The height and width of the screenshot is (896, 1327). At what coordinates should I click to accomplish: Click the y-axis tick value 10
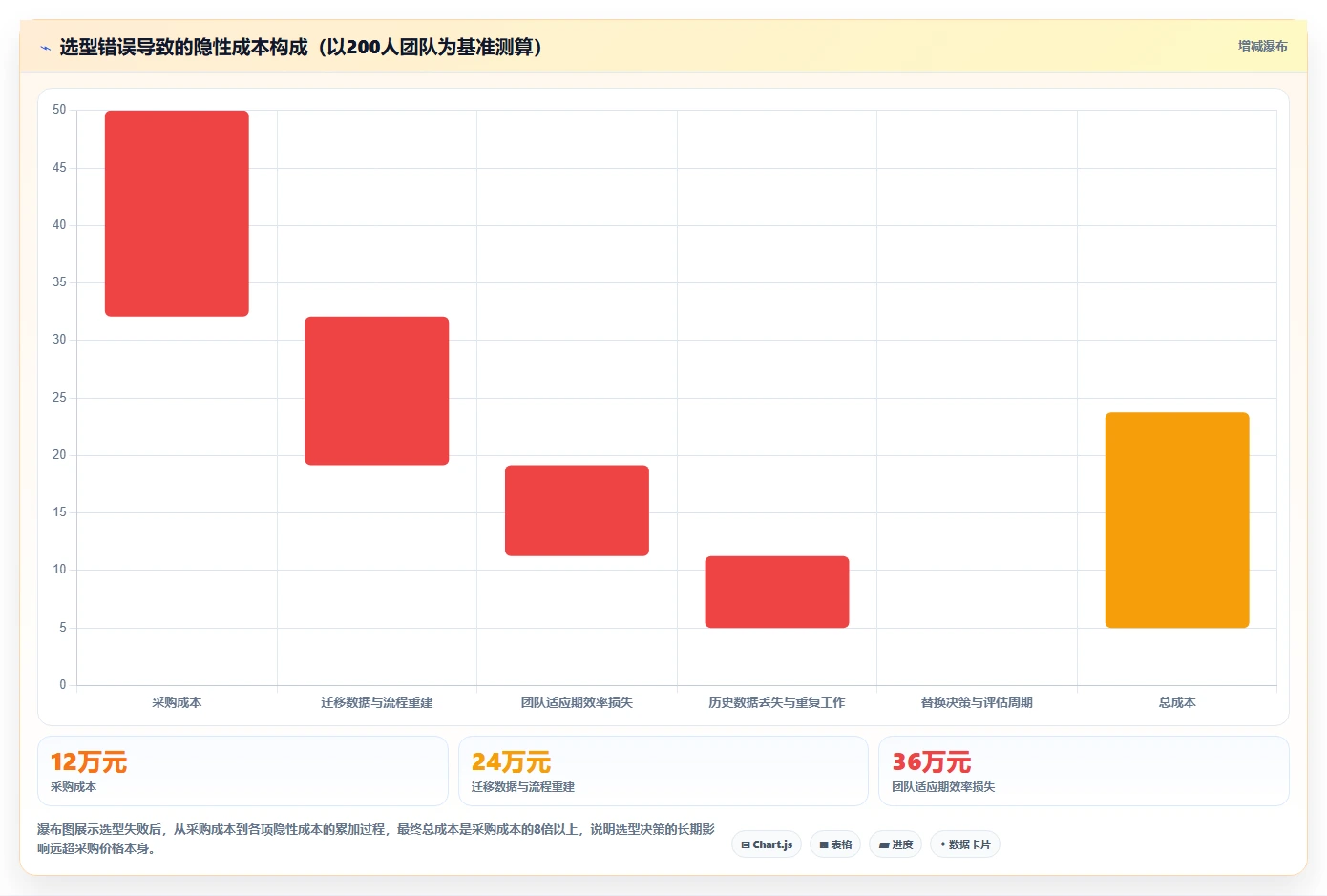59,570
